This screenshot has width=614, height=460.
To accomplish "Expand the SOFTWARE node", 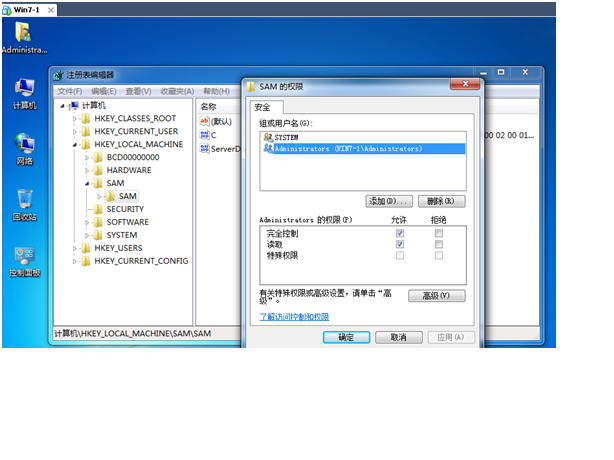I will coord(87,222).
